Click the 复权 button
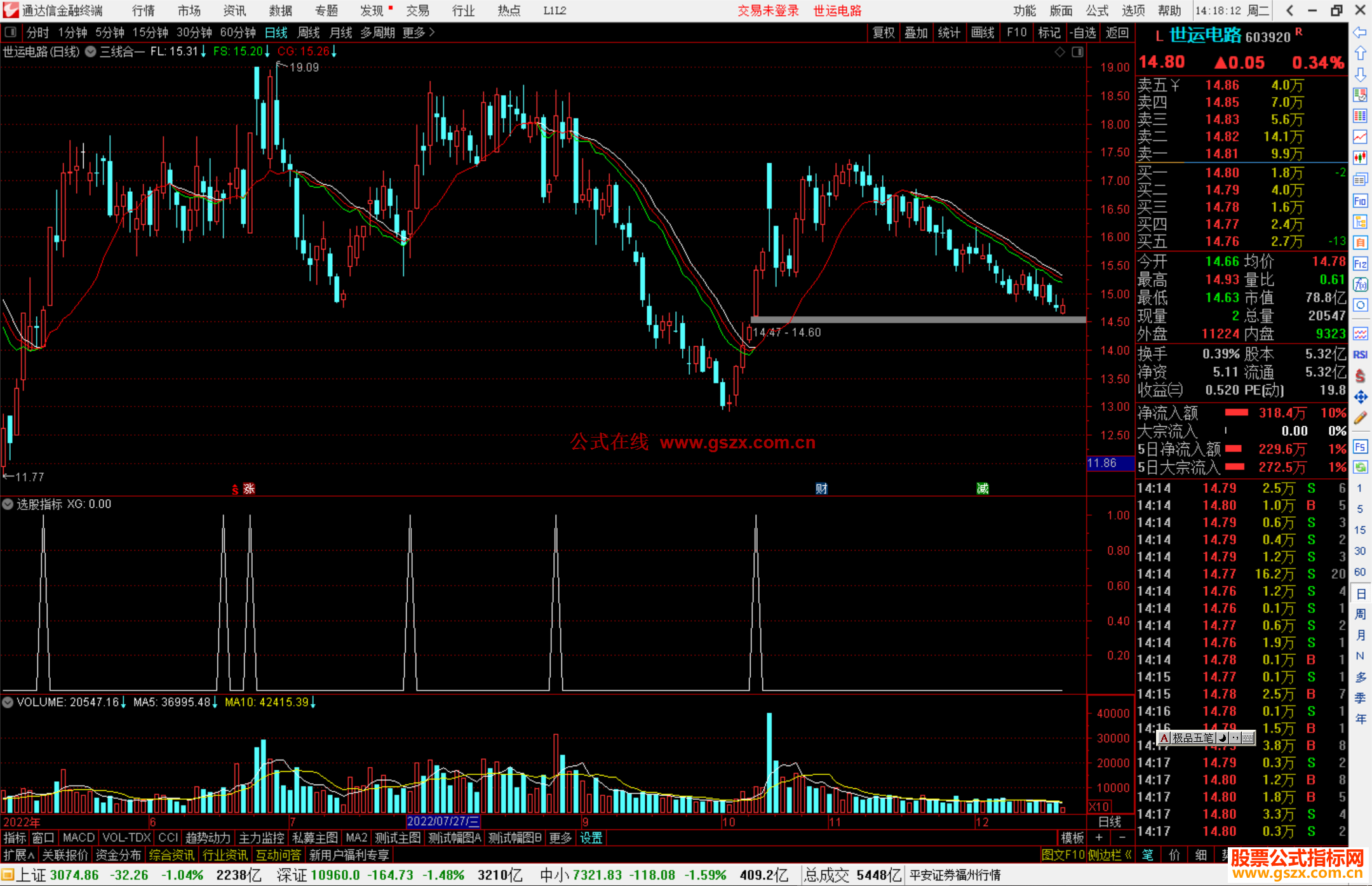1372x886 pixels. point(883,32)
